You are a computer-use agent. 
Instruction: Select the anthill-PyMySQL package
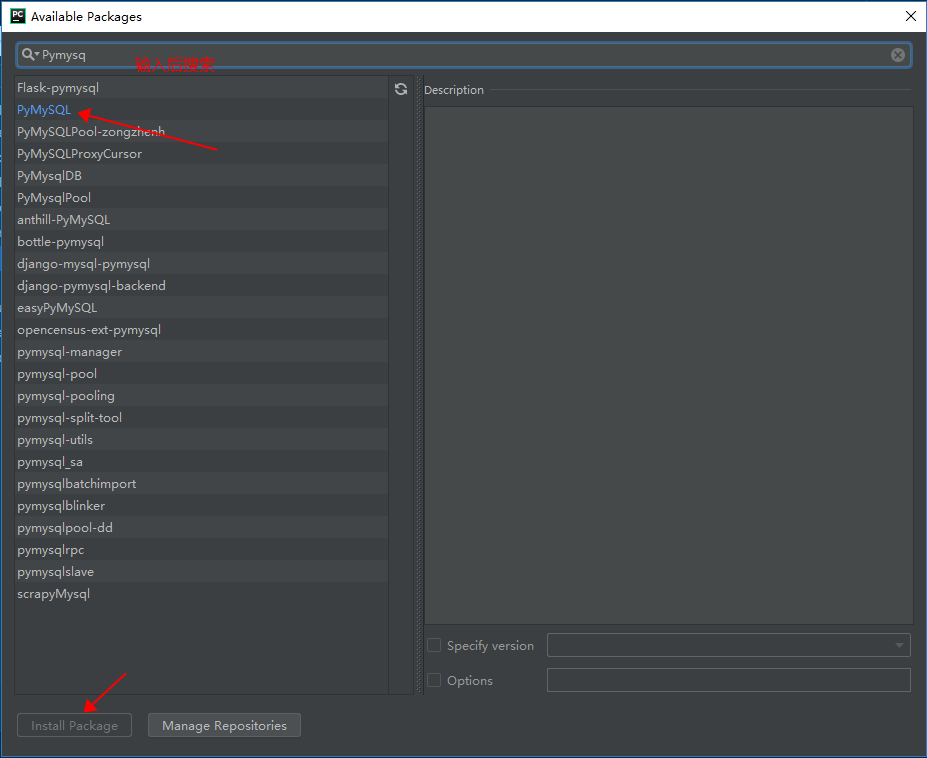(202, 219)
